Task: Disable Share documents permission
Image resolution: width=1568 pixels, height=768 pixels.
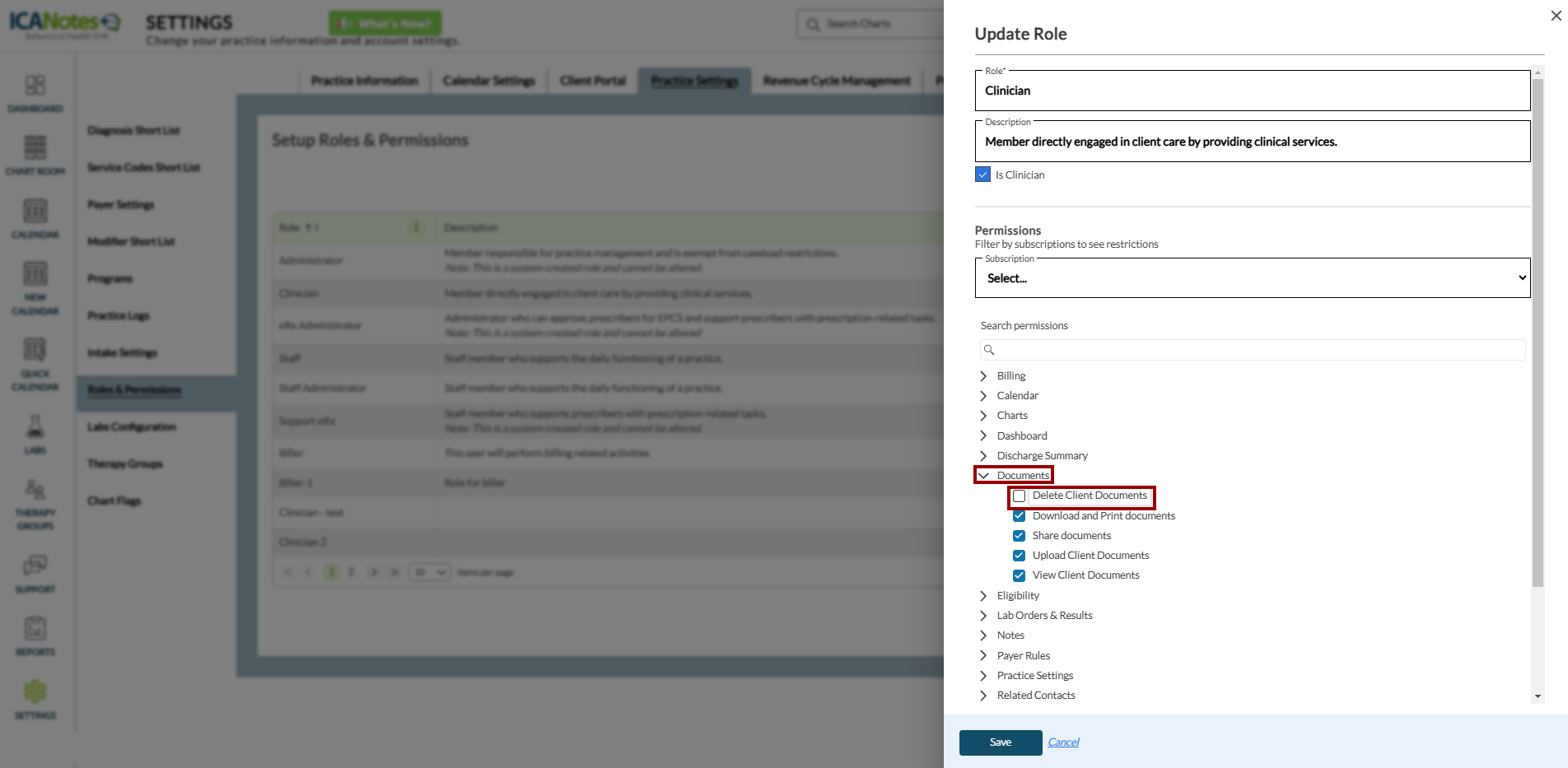Action: tap(1020, 536)
